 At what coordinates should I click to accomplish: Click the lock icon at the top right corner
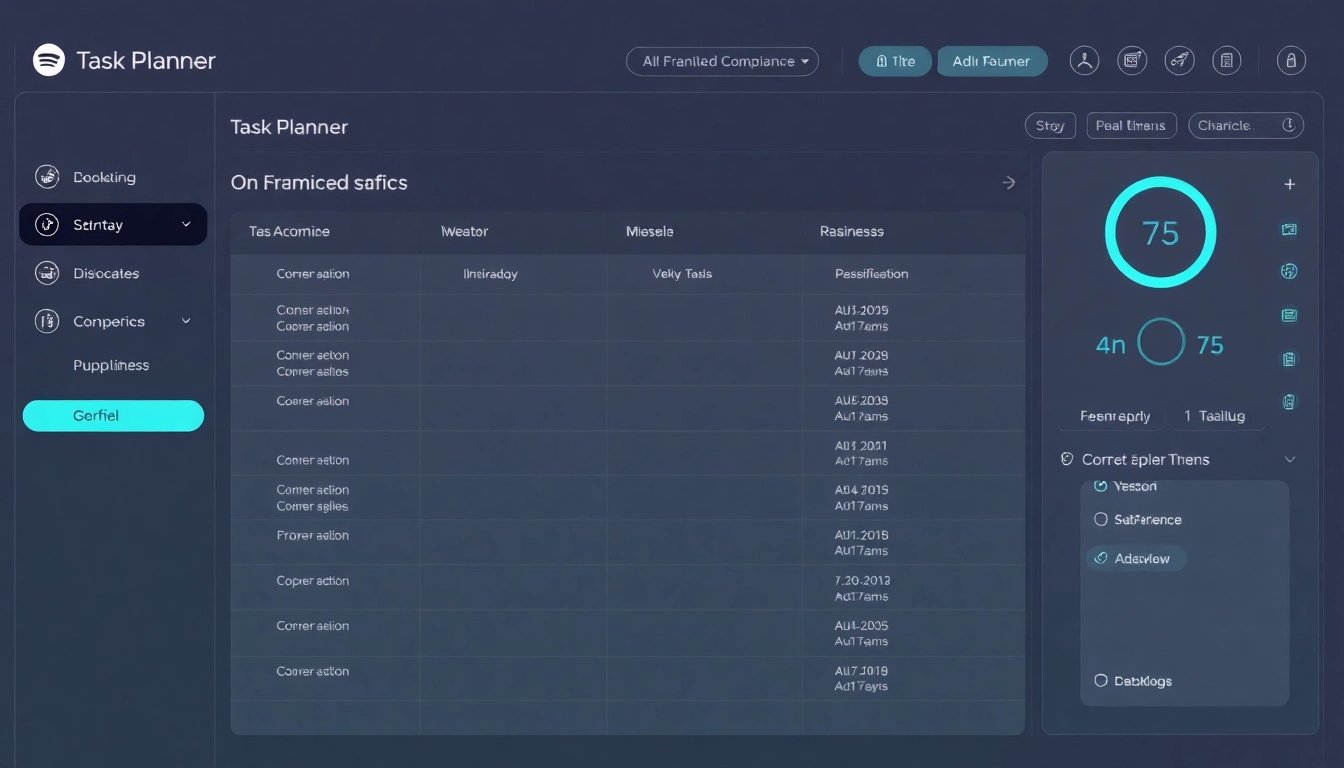tap(1290, 60)
